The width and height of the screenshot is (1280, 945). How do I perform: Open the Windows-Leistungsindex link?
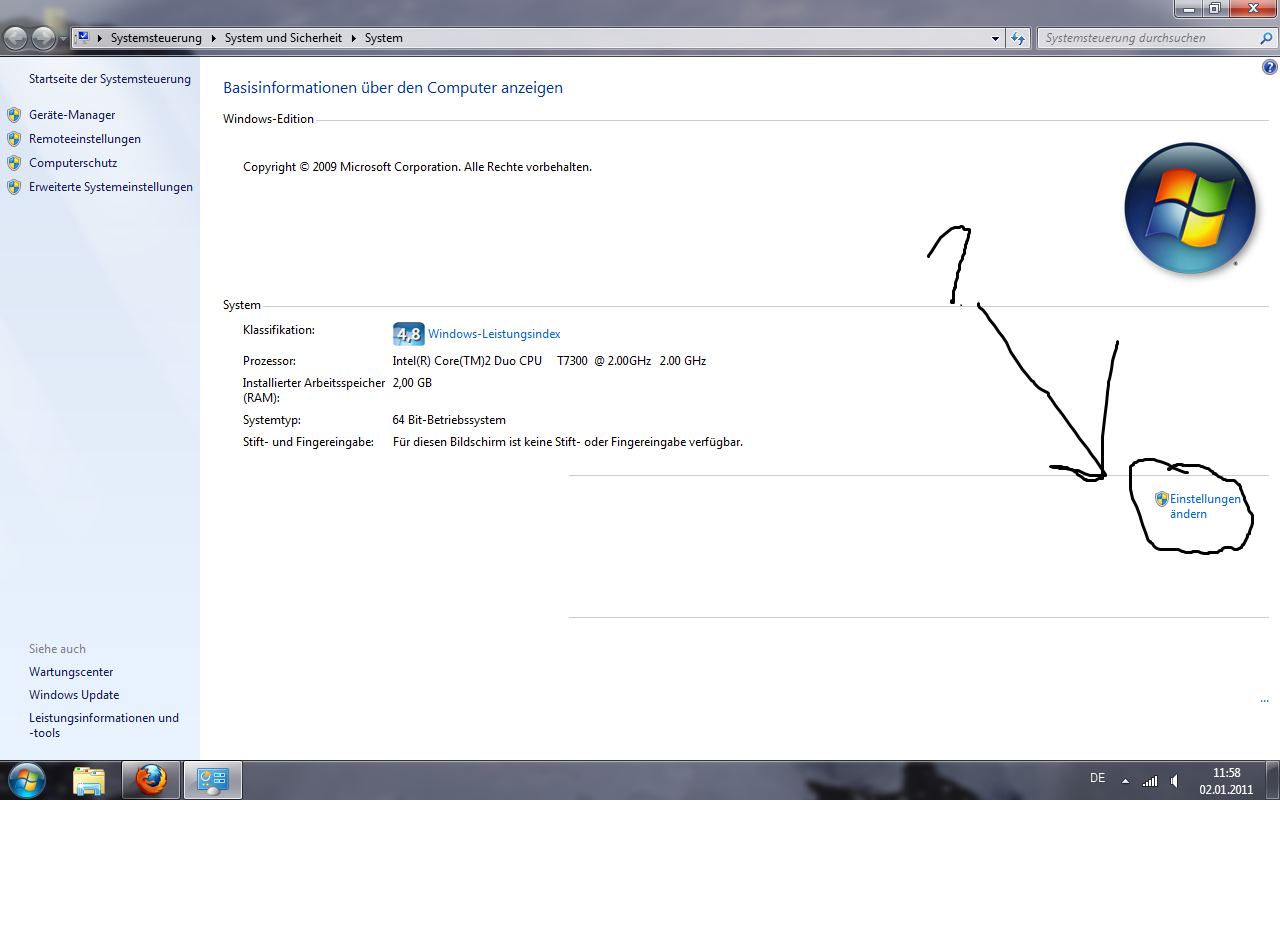(494, 334)
